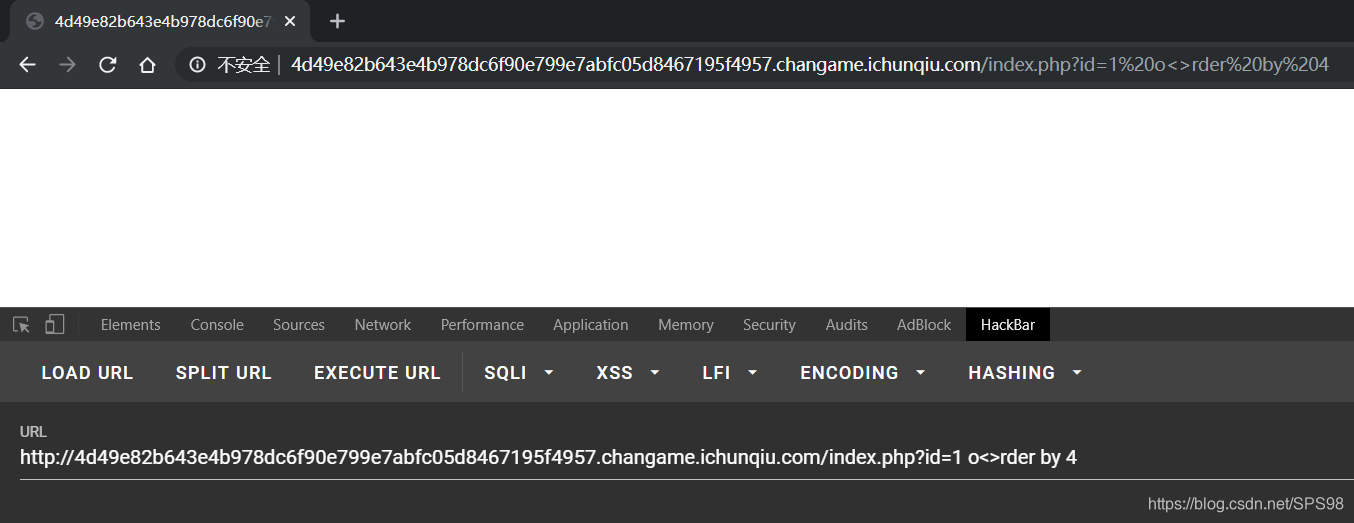Expand the XSS dropdown menu
1354x523 pixels.
628,373
